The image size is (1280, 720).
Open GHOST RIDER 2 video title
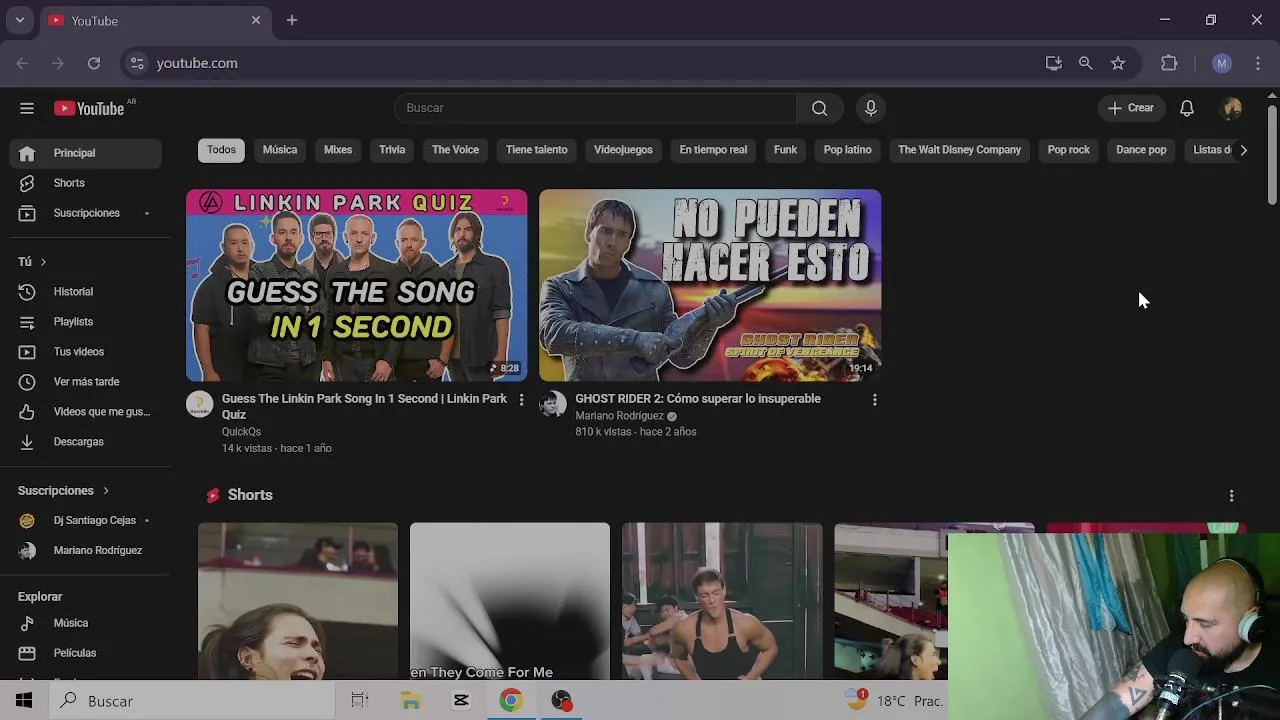tap(698, 399)
